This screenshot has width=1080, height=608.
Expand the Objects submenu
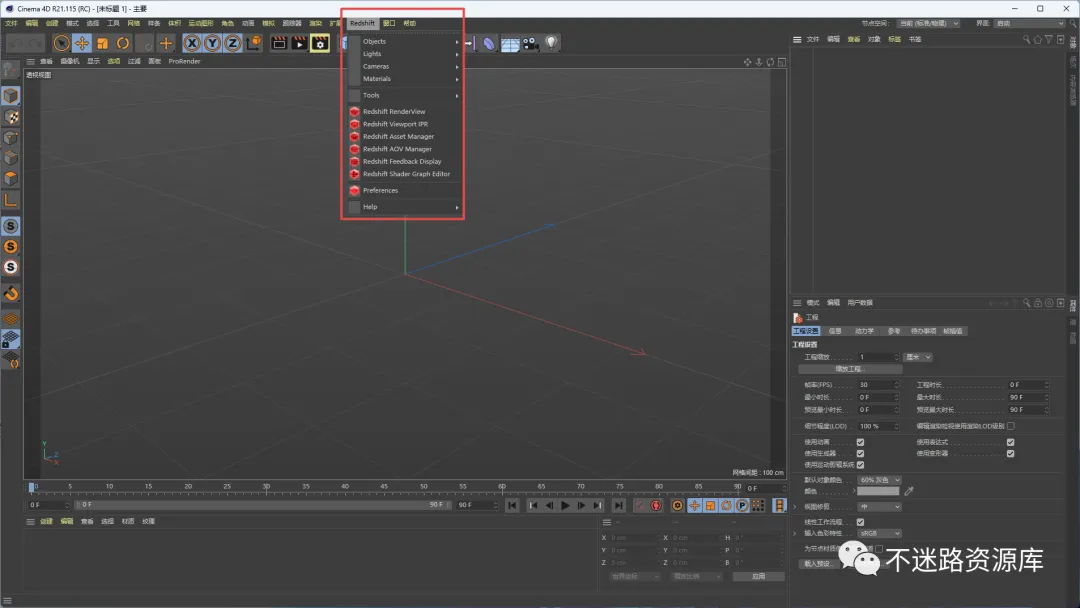pos(404,41)
